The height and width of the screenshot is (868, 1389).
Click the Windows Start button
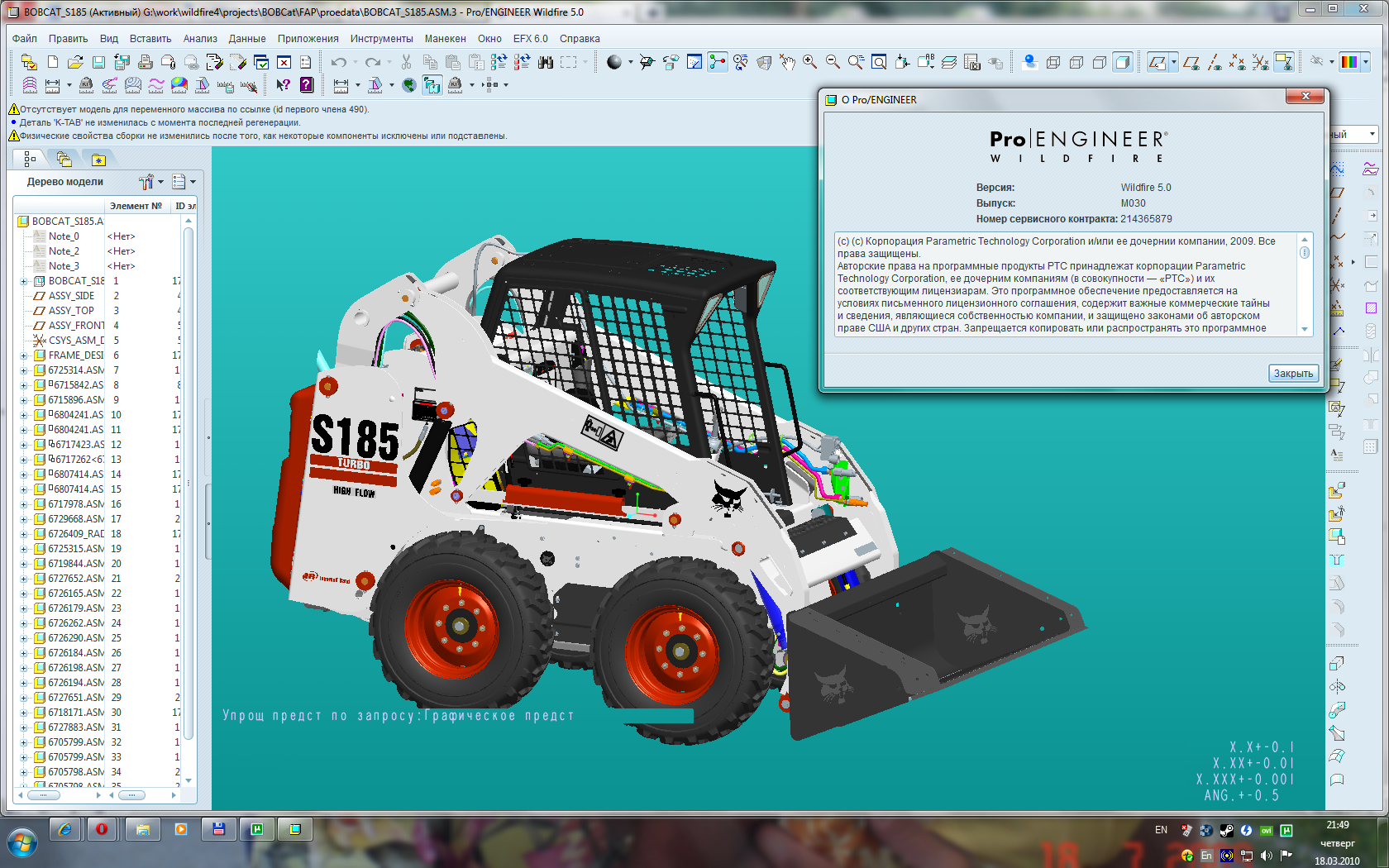click(x=22, y=844)
